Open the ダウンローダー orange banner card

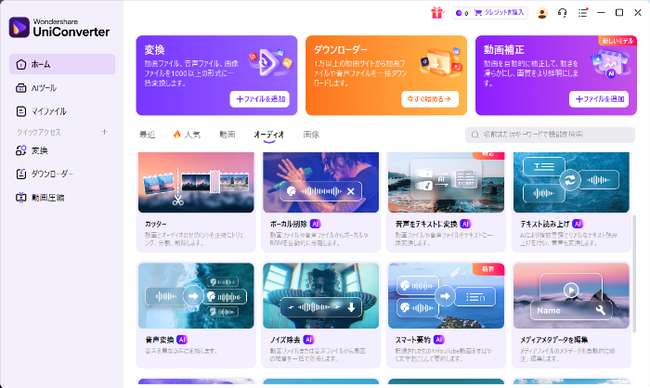point(386,75)
